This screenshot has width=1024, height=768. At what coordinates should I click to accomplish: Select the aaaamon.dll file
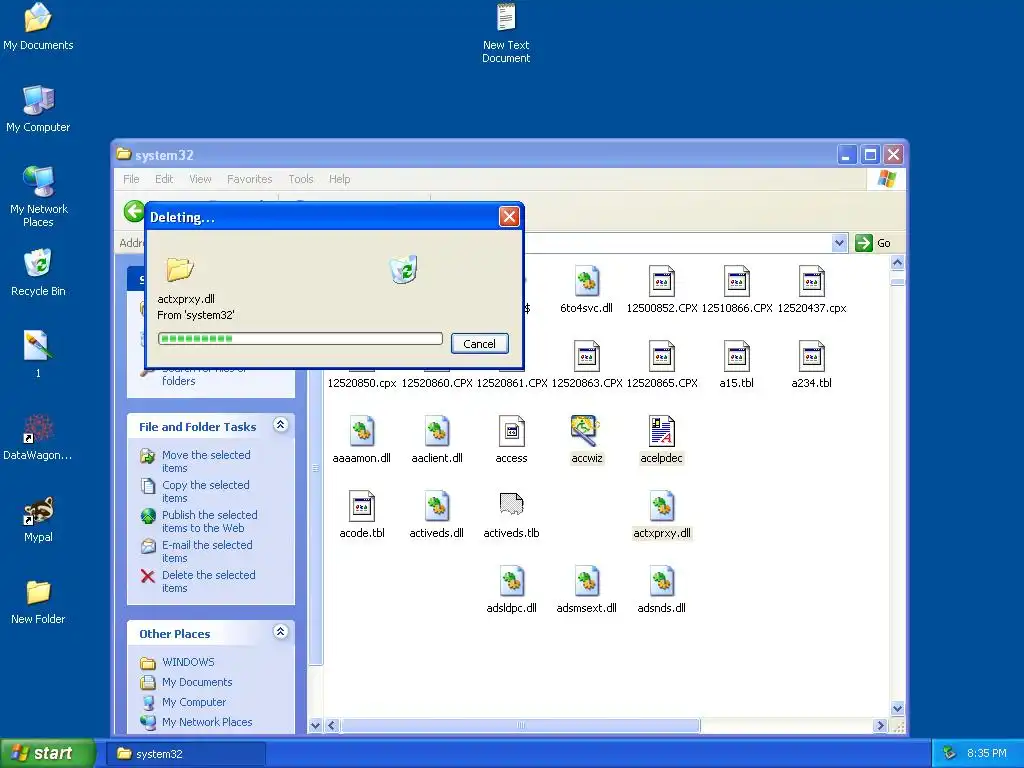[361, 440]
